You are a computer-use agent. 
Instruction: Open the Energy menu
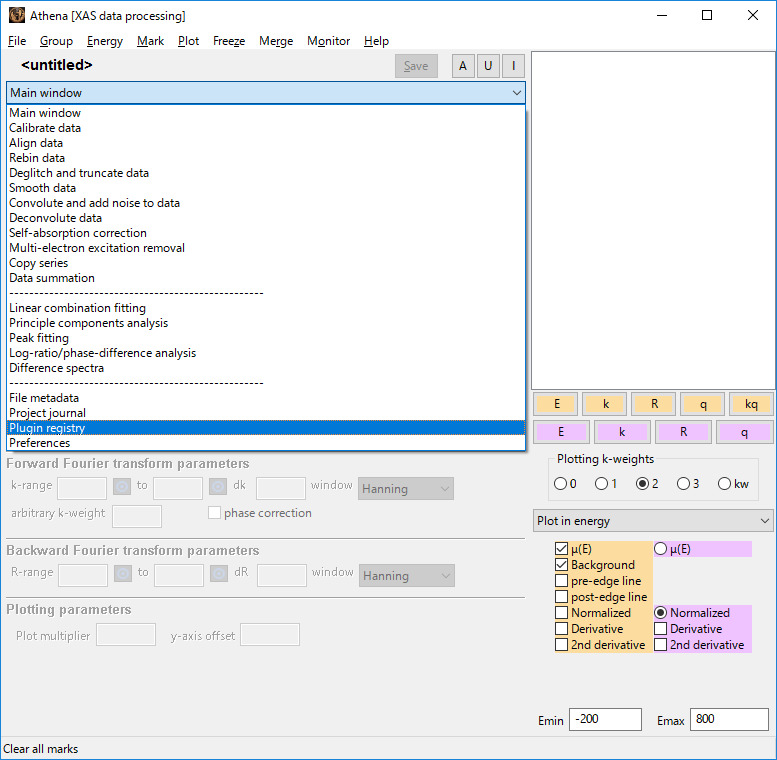click(x=105, y=41)
